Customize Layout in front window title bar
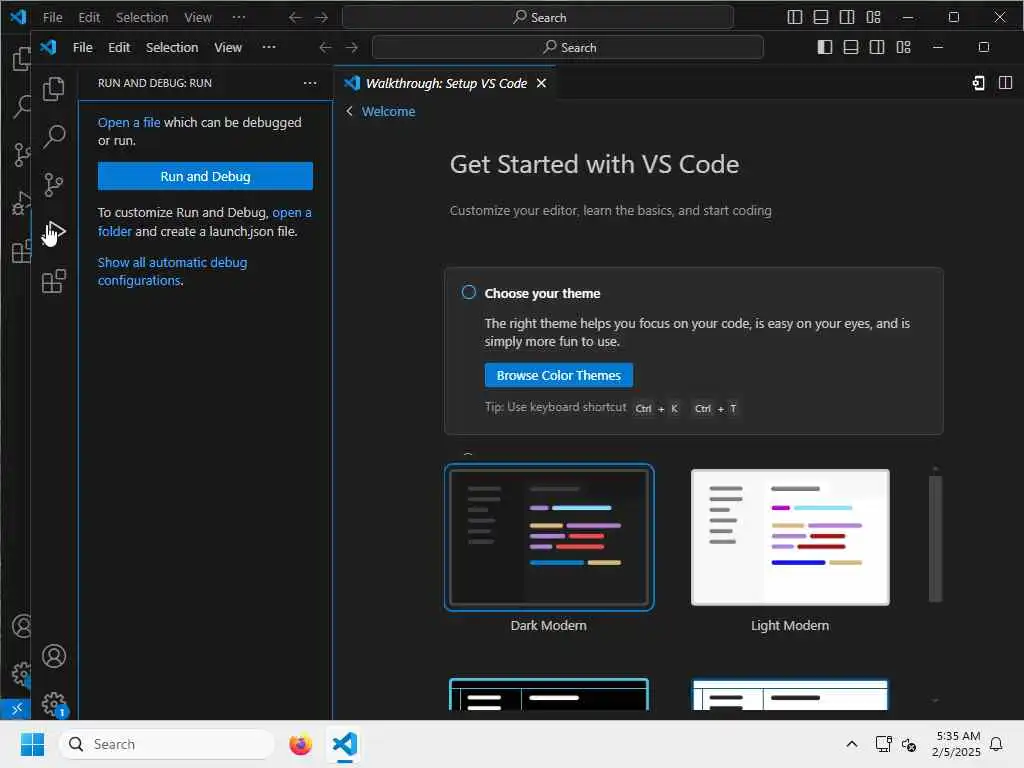The width and height of the screenshot is (1024, 768). click(x=903, y=47)
